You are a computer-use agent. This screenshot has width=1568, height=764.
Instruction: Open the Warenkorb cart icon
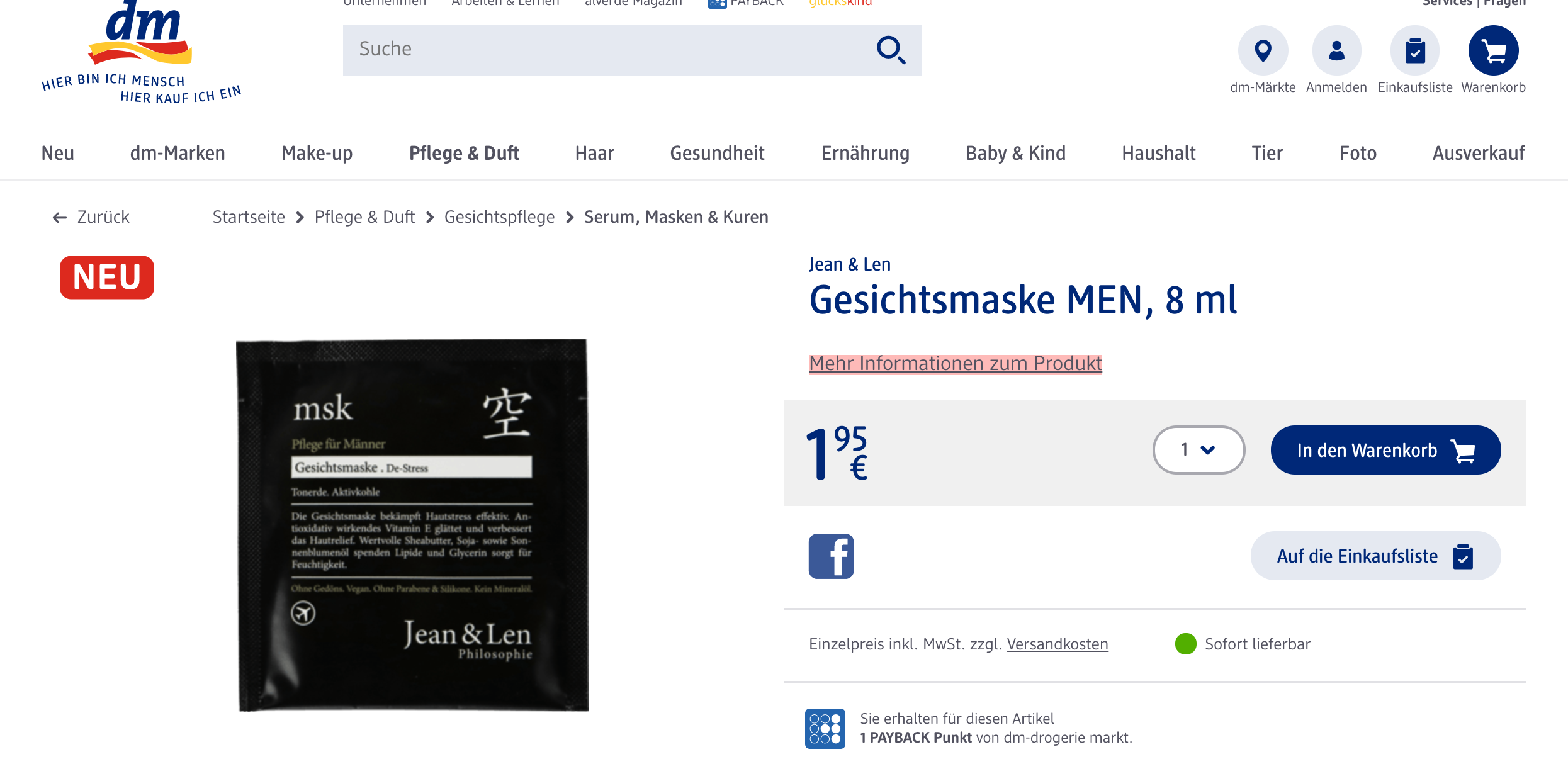pyautogui.click(x=1493, y=50)
